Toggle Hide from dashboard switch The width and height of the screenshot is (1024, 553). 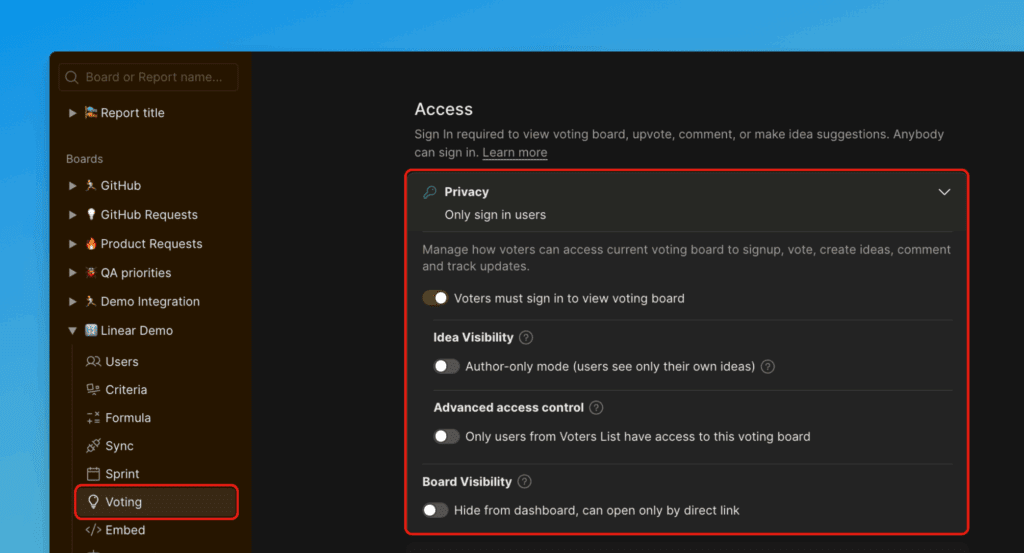coord(435,510)
